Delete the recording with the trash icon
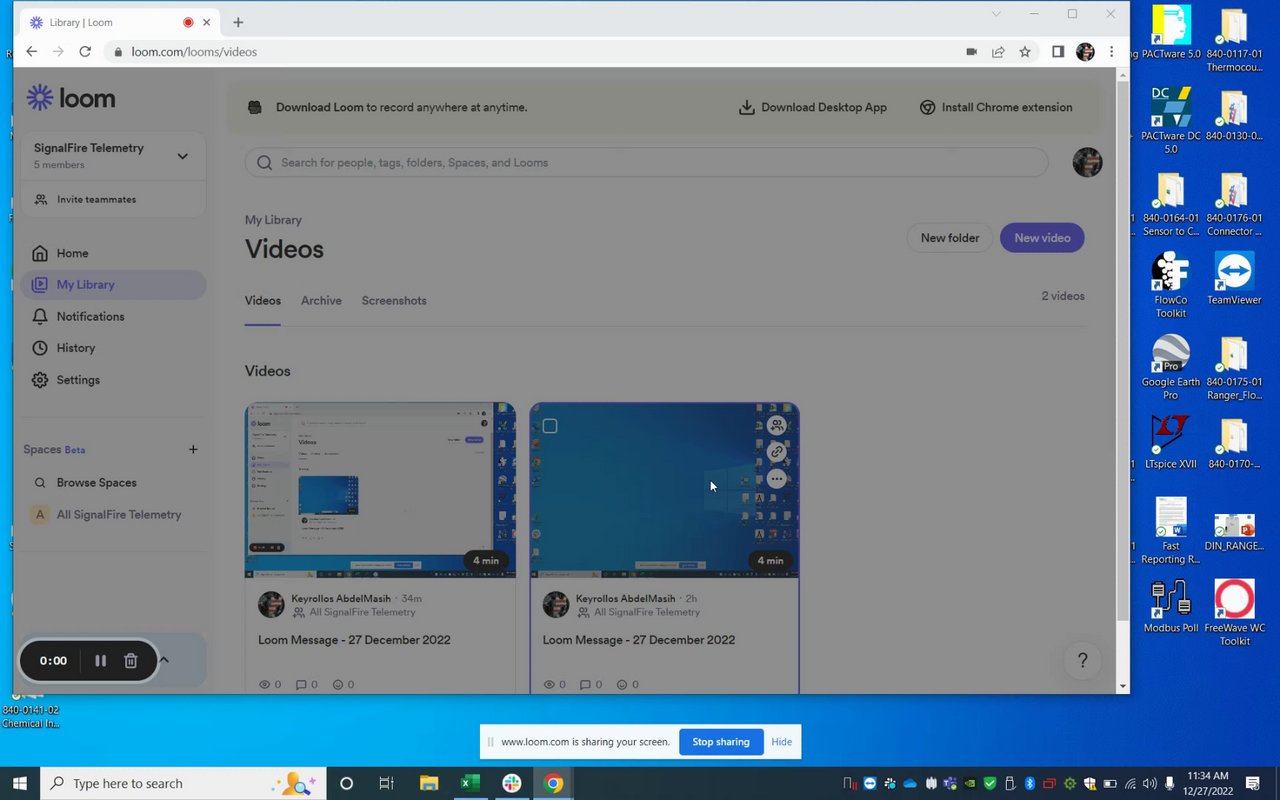 tap(130, 661)
